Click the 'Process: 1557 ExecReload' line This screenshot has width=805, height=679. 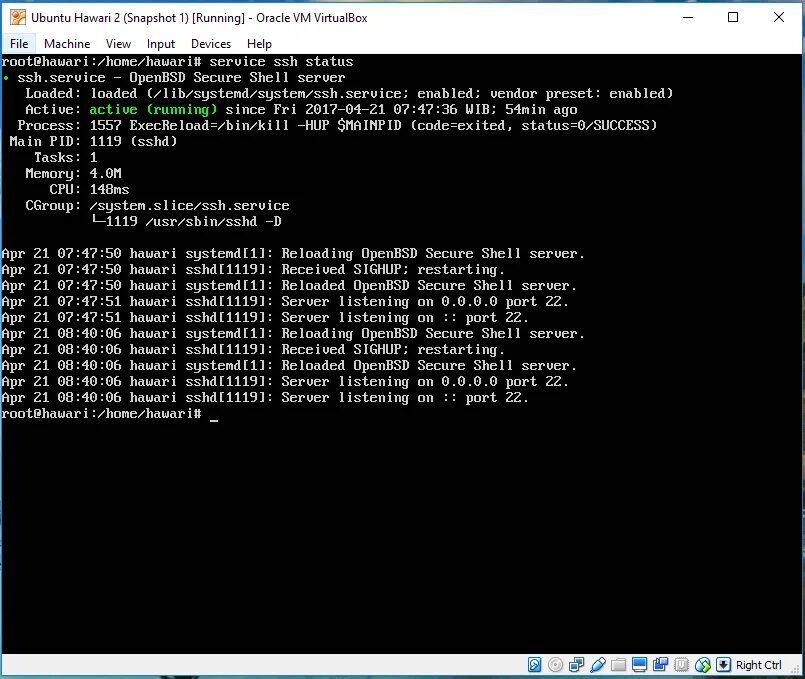click(337, 125)
